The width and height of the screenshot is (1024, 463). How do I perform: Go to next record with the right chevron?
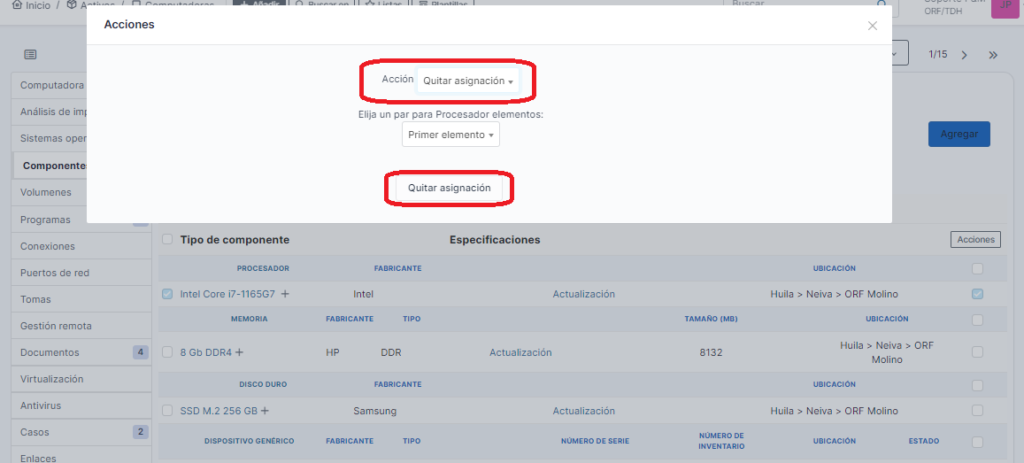[x=964, y=55]
